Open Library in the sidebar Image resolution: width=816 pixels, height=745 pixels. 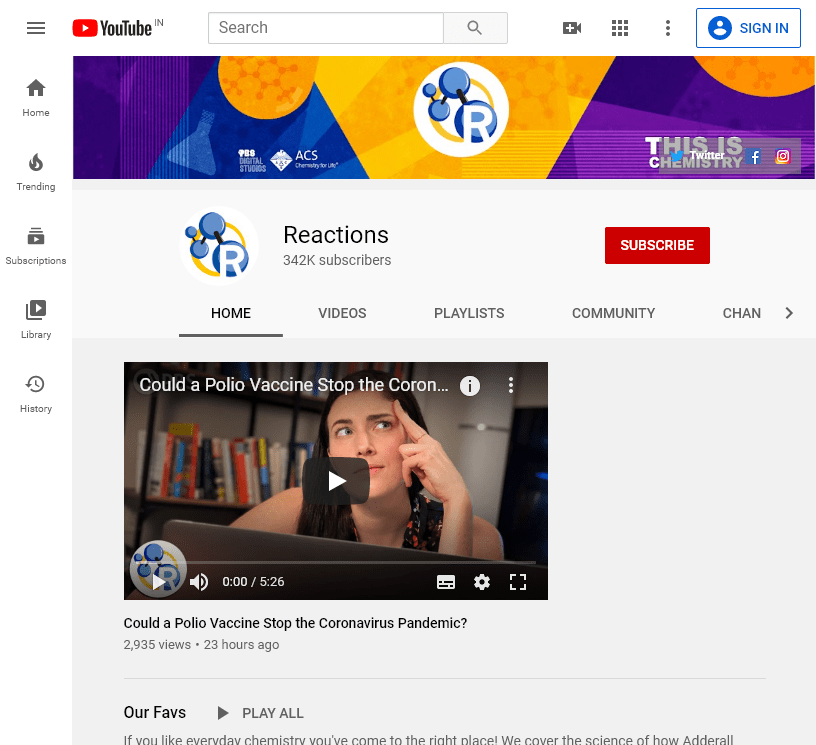point(36,319)
